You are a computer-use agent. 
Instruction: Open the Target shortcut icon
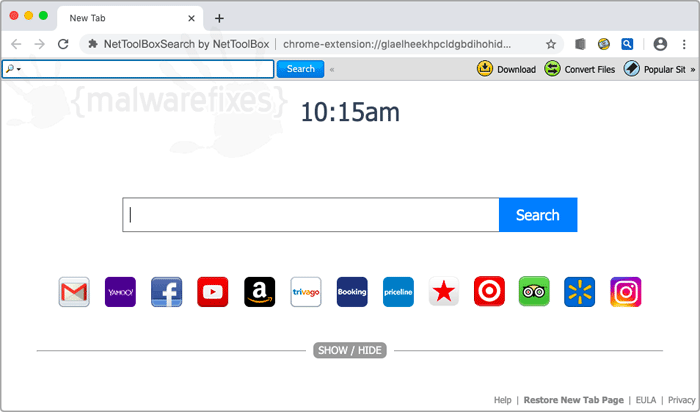(489, 292)
